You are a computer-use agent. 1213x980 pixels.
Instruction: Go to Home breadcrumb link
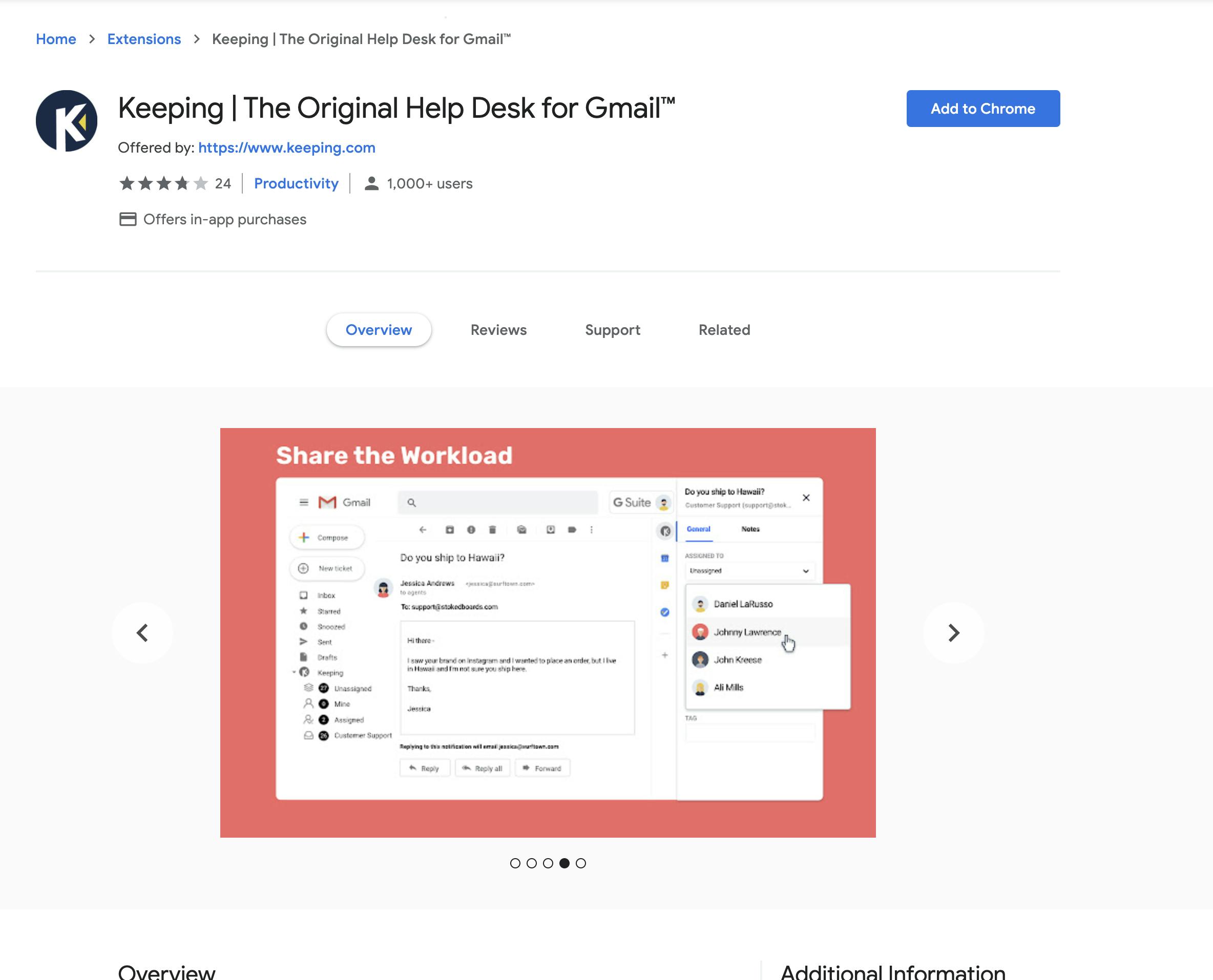(x=56, y=39)
